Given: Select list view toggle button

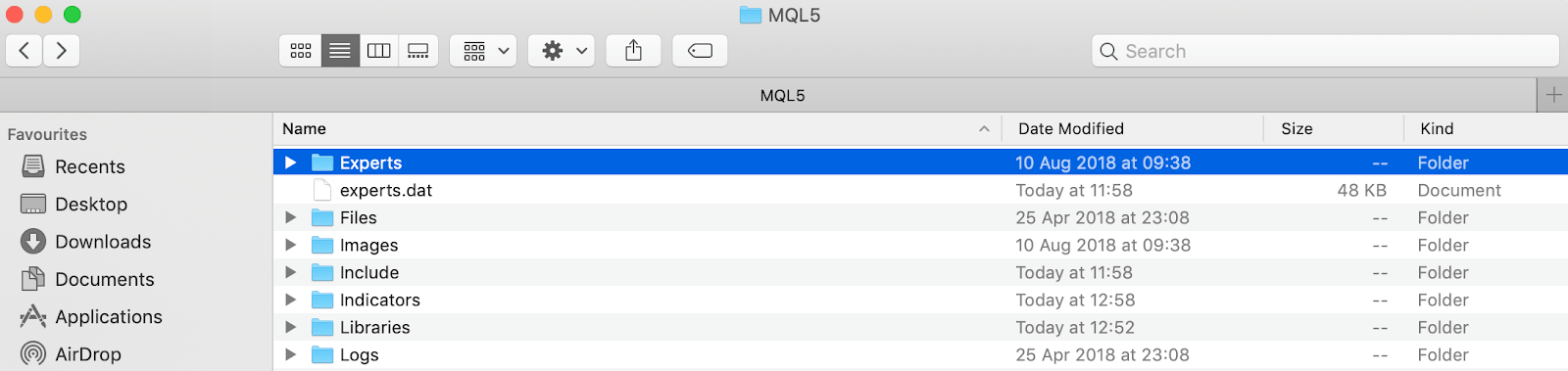Looking at the screenshot, I should [340, 51].
